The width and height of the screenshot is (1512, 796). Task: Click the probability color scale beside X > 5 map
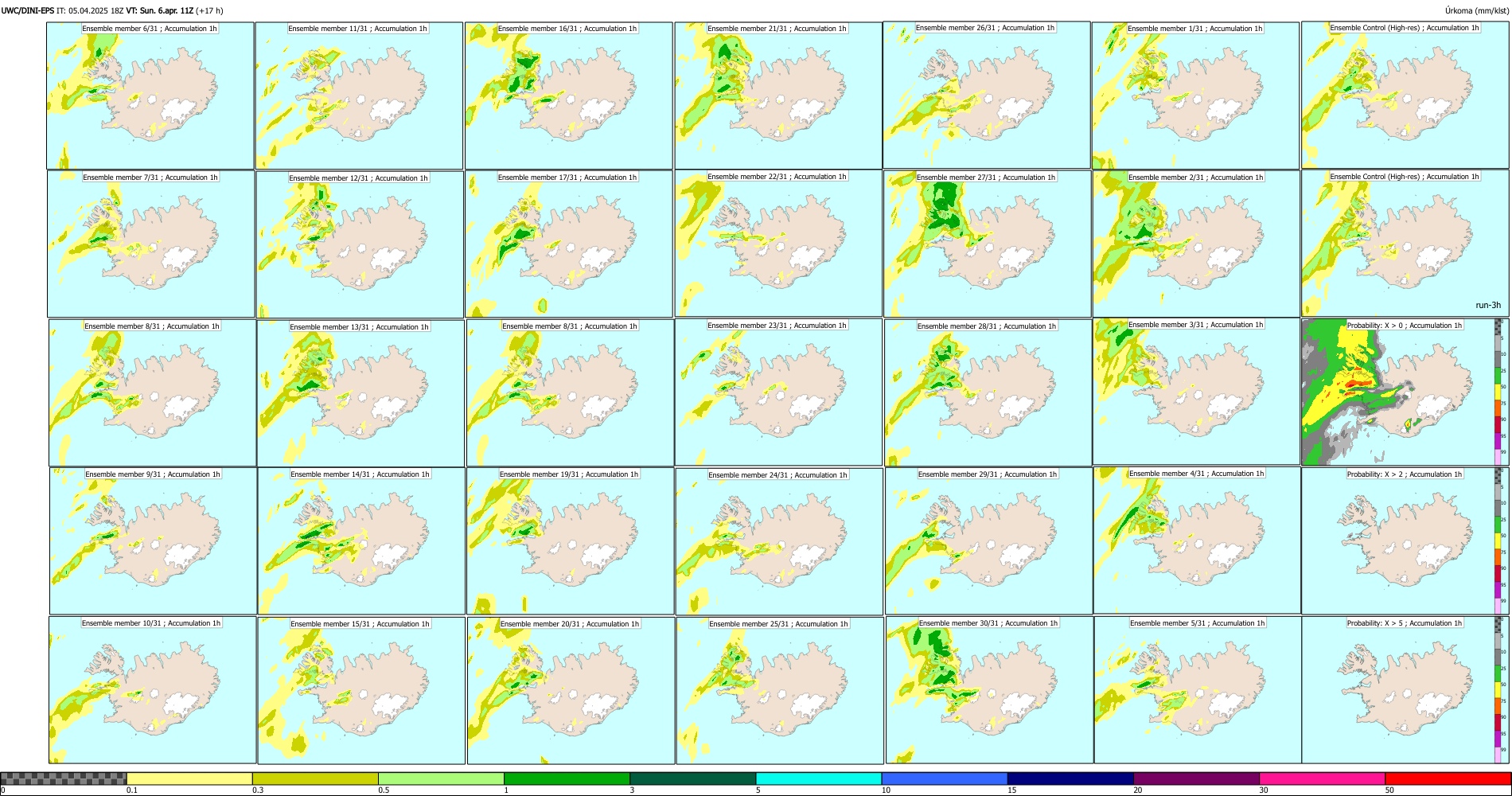click(x=1498, y=690)
